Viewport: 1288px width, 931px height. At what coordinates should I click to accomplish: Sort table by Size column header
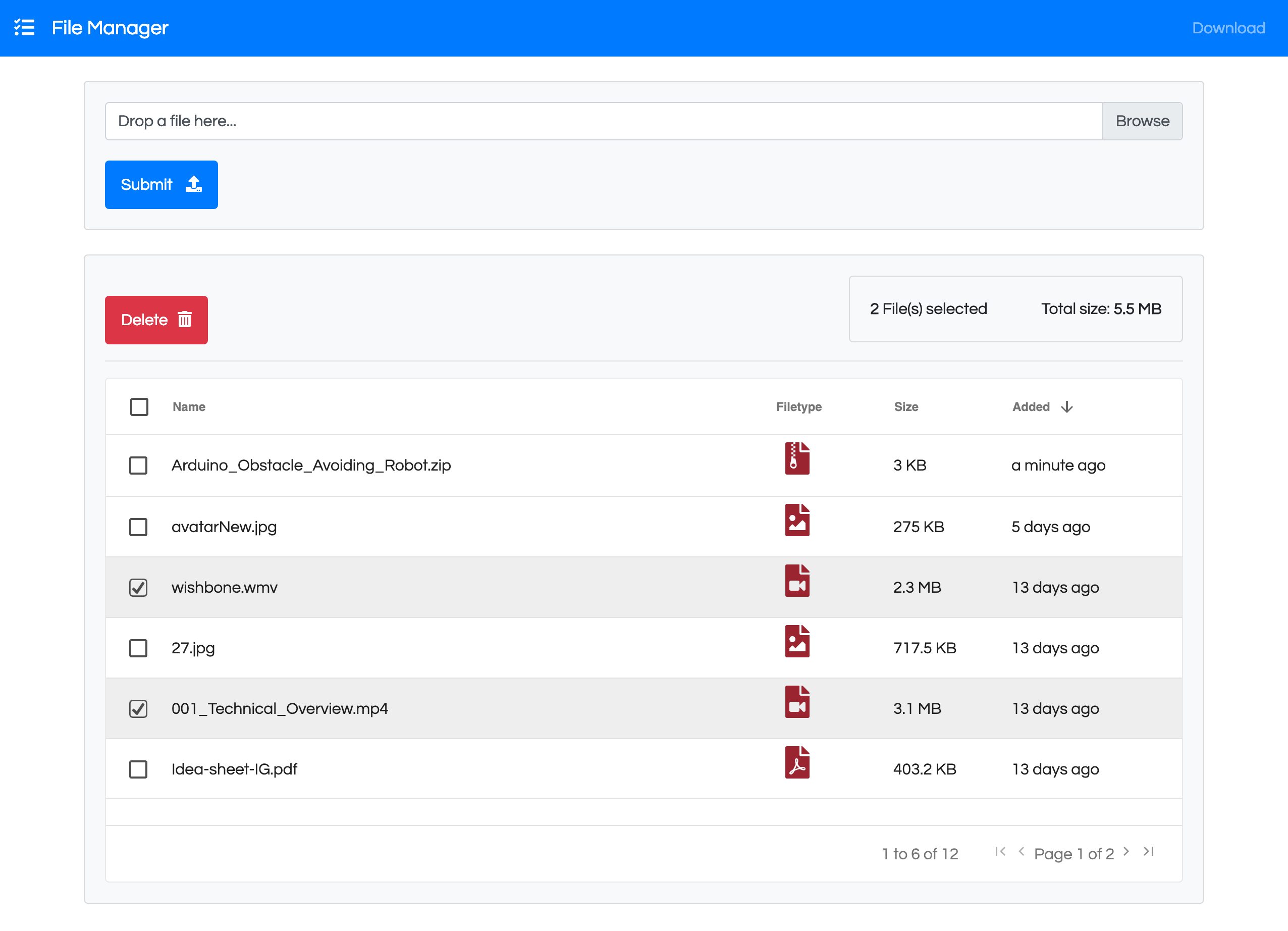coord(906,407)
